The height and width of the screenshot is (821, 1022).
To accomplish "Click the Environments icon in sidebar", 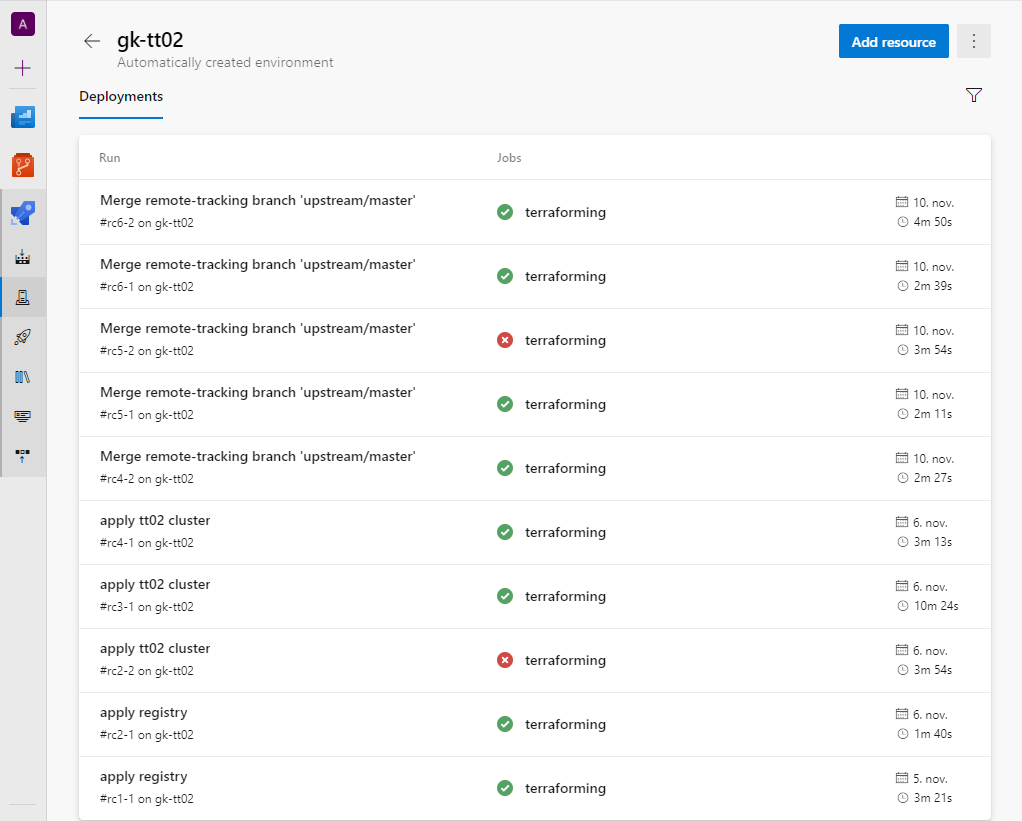I will coord(23,297).
